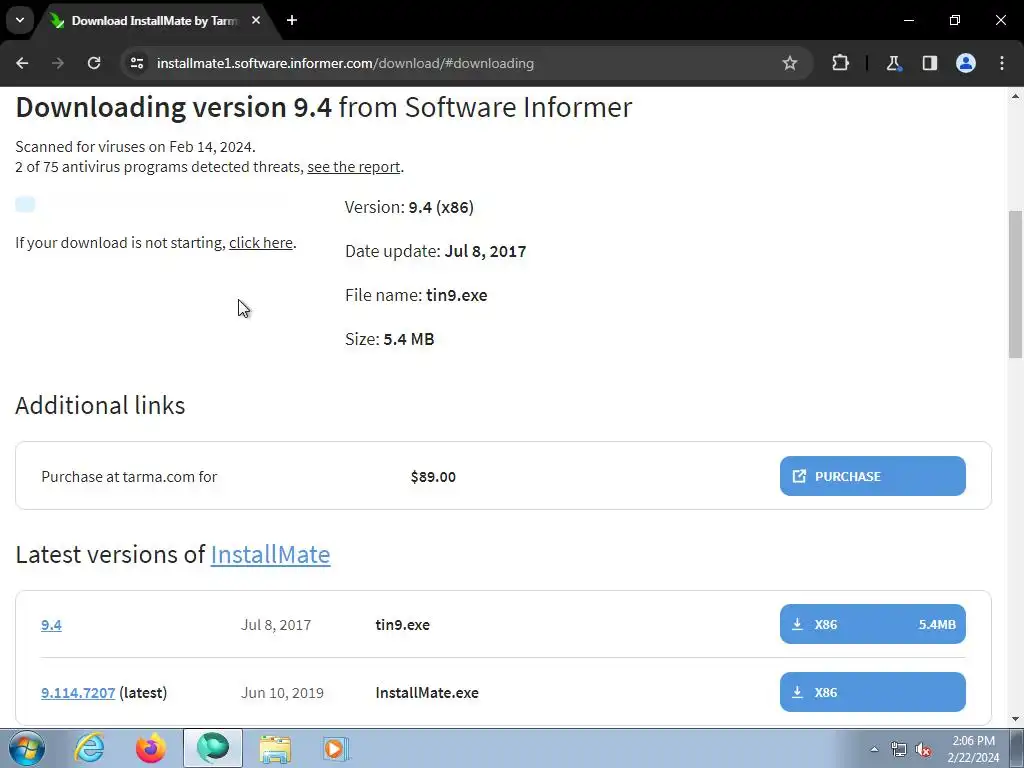
Task: Click the $89.00 price text
Action: pos(433,477)
